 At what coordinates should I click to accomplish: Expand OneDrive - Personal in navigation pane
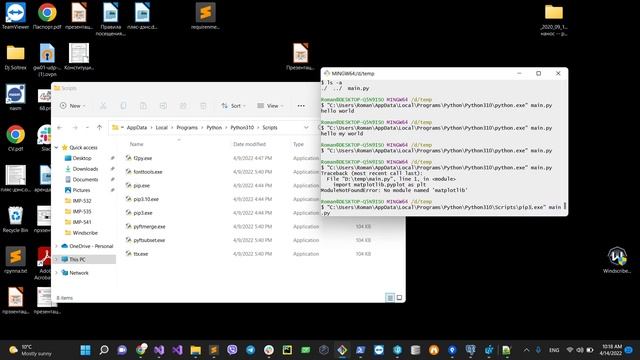(57, 246)
